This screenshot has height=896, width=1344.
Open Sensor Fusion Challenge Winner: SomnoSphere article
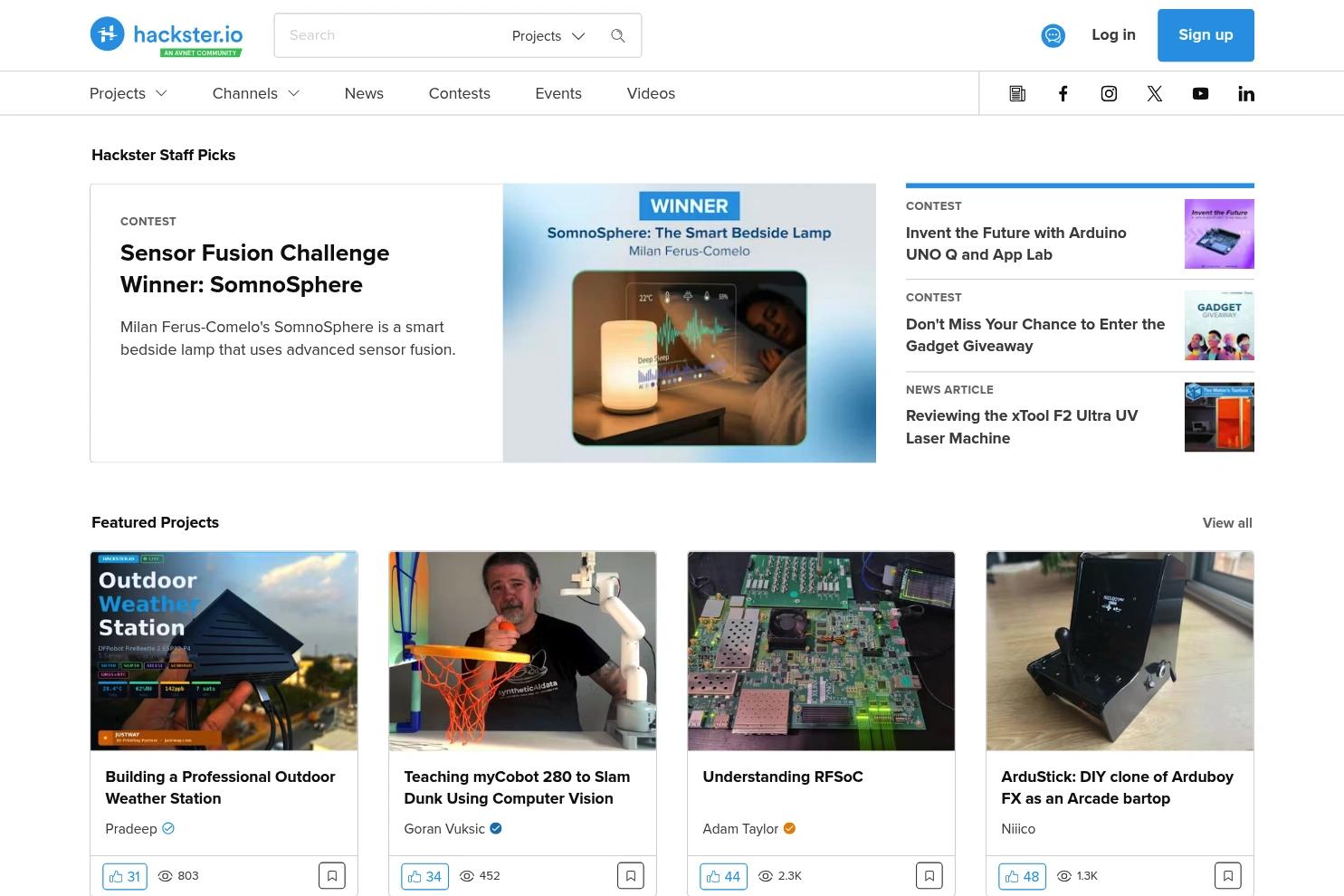(254, 269)
